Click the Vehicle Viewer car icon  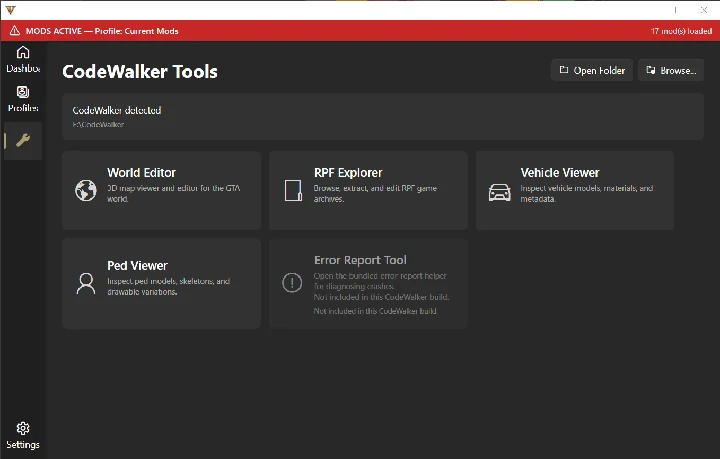(x=500, y=192)
